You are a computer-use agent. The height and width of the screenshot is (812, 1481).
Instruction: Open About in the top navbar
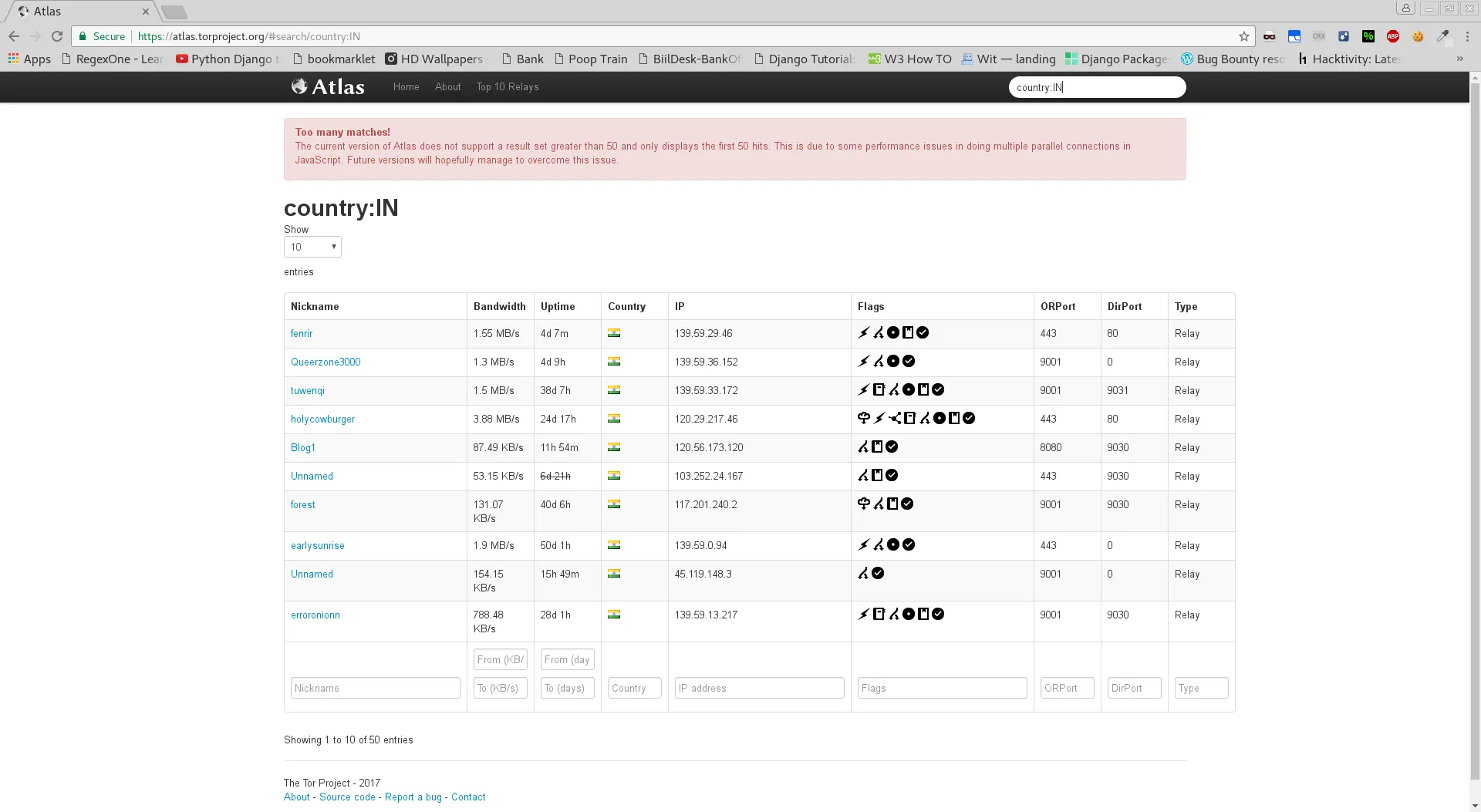pos(447,87)
